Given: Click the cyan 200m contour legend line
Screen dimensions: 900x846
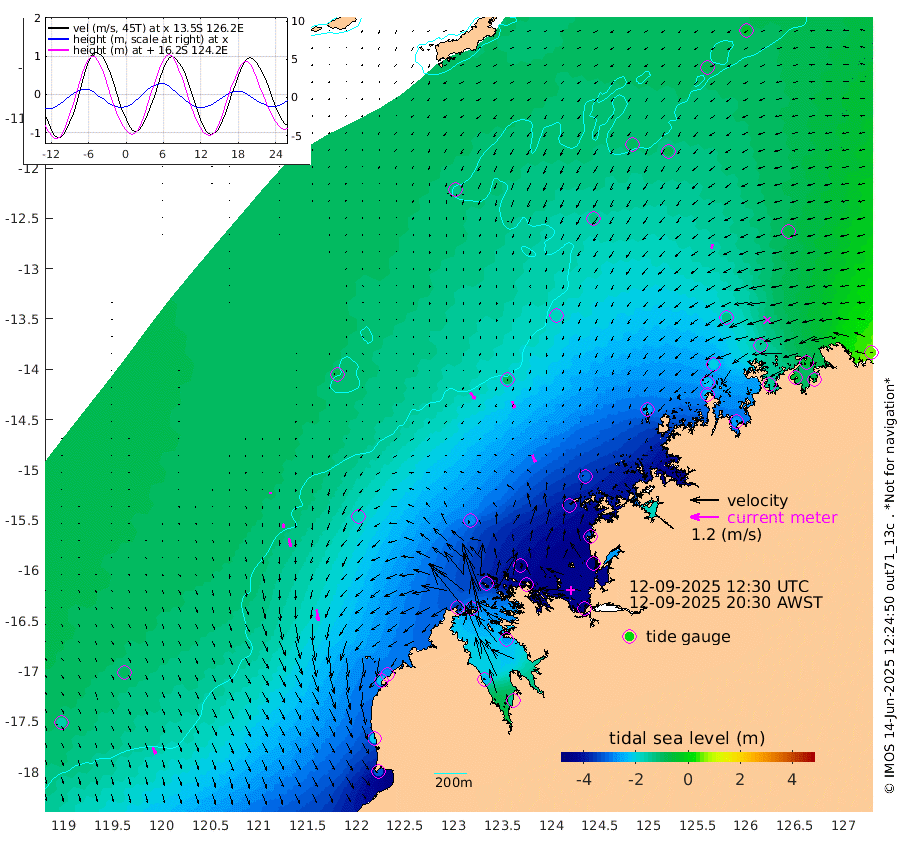Looking at the screenshot, I should [x=451, y=774].
